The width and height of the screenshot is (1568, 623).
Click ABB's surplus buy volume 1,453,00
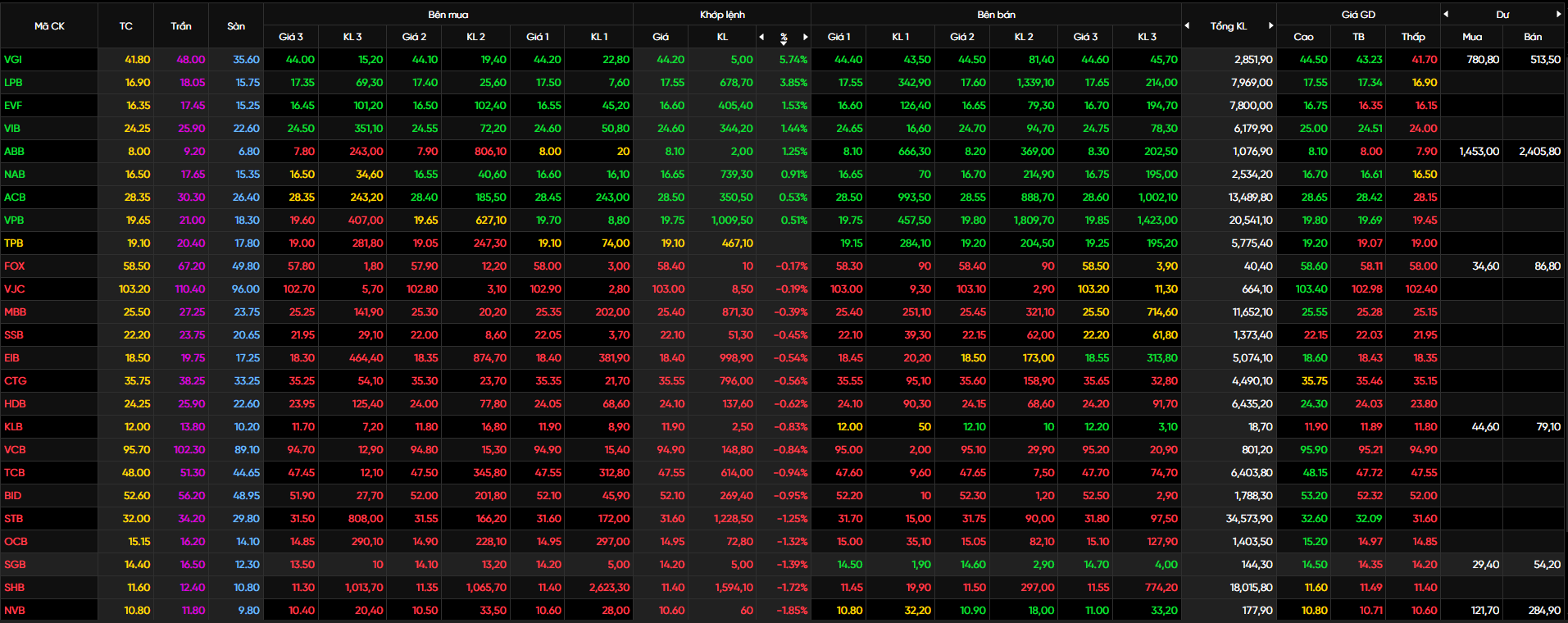click(x=1479, y=152)
